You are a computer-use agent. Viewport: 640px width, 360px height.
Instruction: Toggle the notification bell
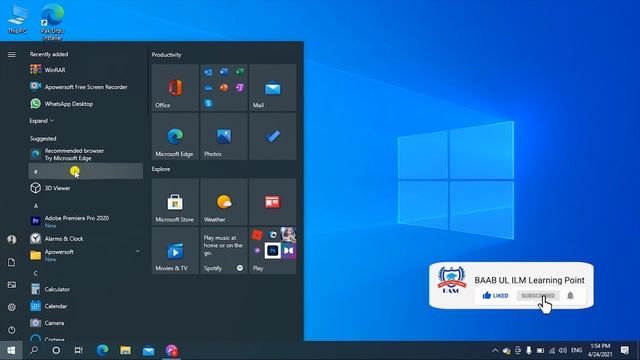570,295
